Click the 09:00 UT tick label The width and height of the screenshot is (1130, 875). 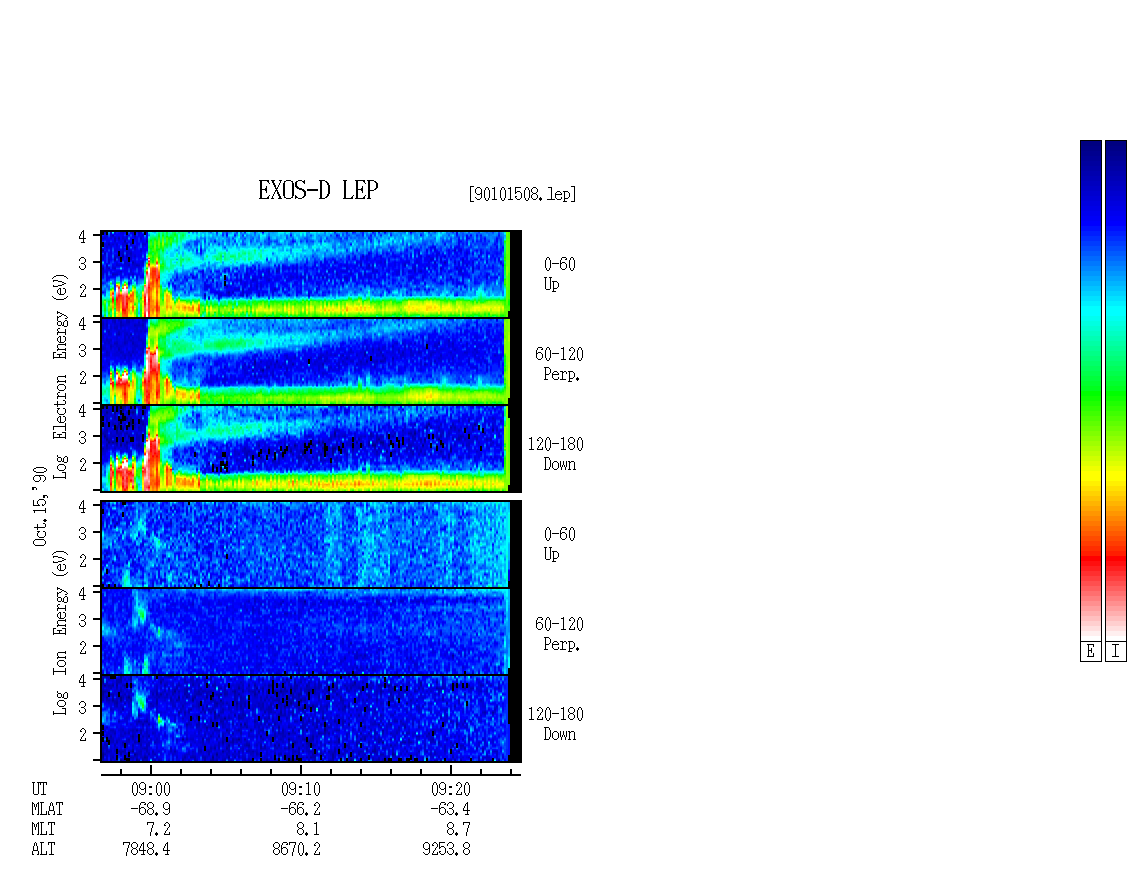[x=151, y=789]
